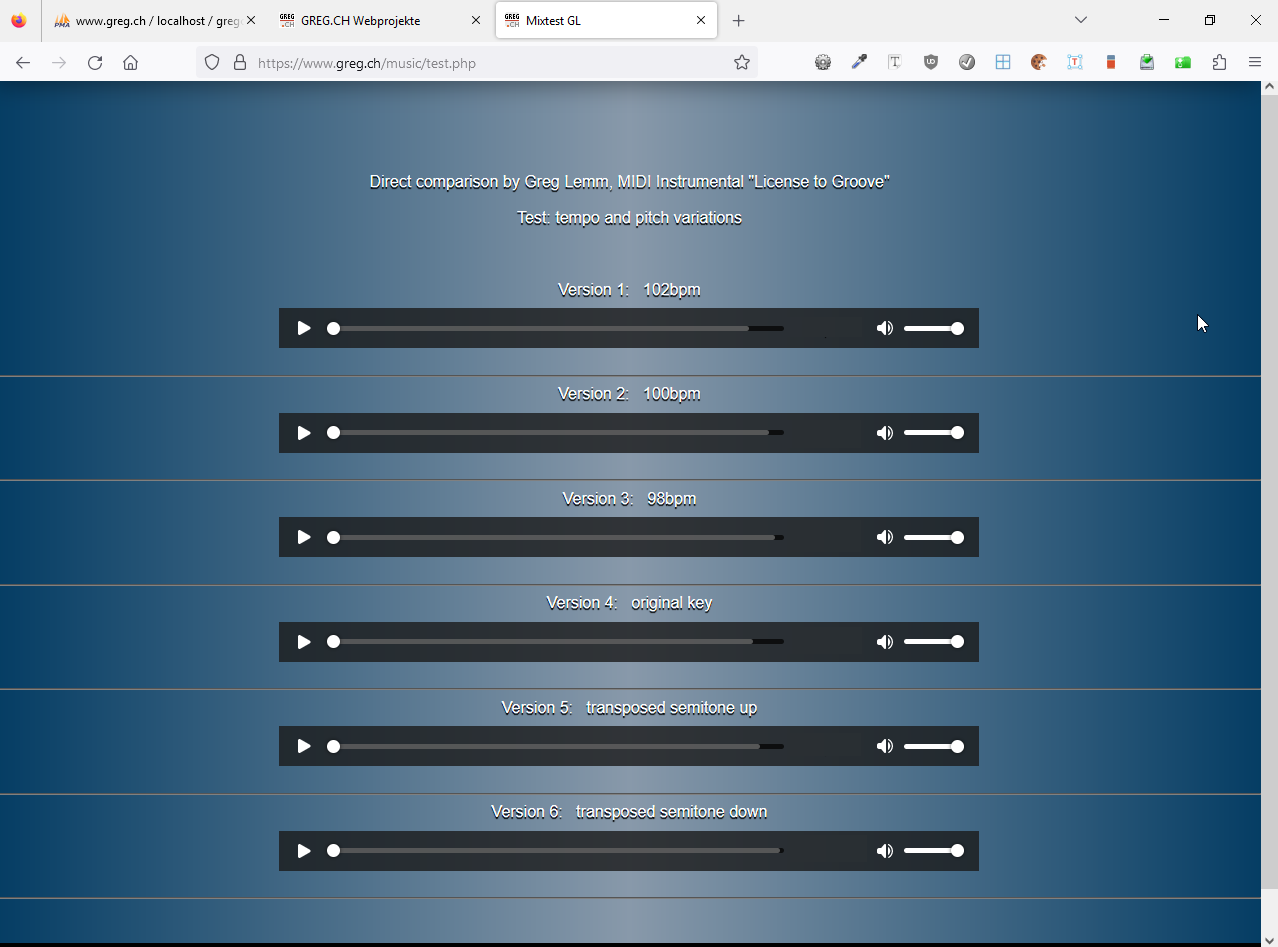Seek within the Version 1 102bpm progress bar
This screenshot has width=1278, height=947.
[556, 328]
